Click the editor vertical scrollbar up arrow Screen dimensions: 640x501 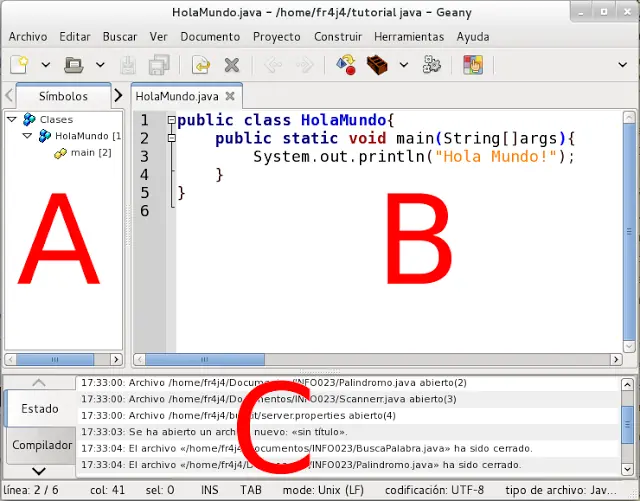pyautogui.click(x=629, y=118)
